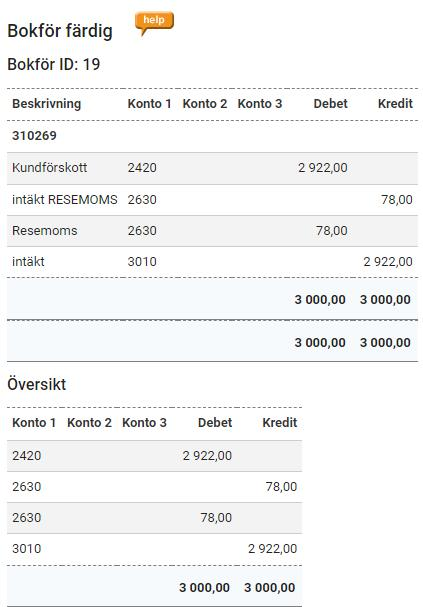
Task: Click the Konto 3 header in the Översikt table
Action: tap(144, 423)
